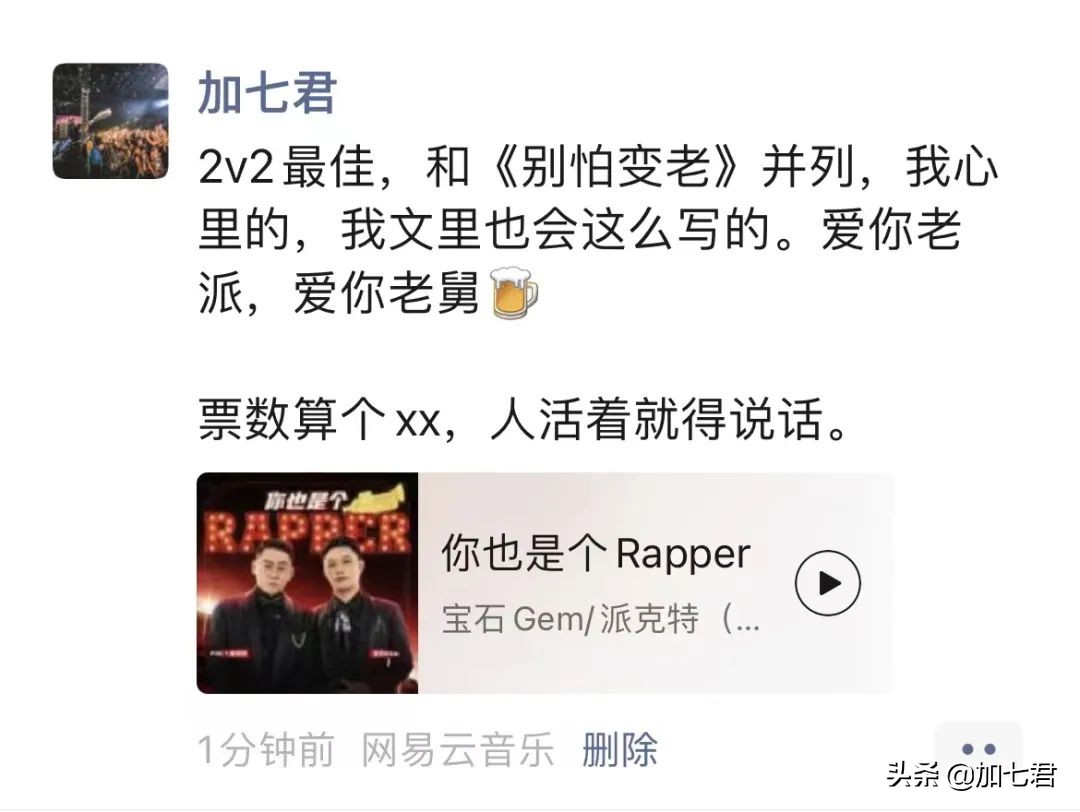Delete this post via 删除
The width and height of the screenshot is (1080, 812).
tap(620, 749)
